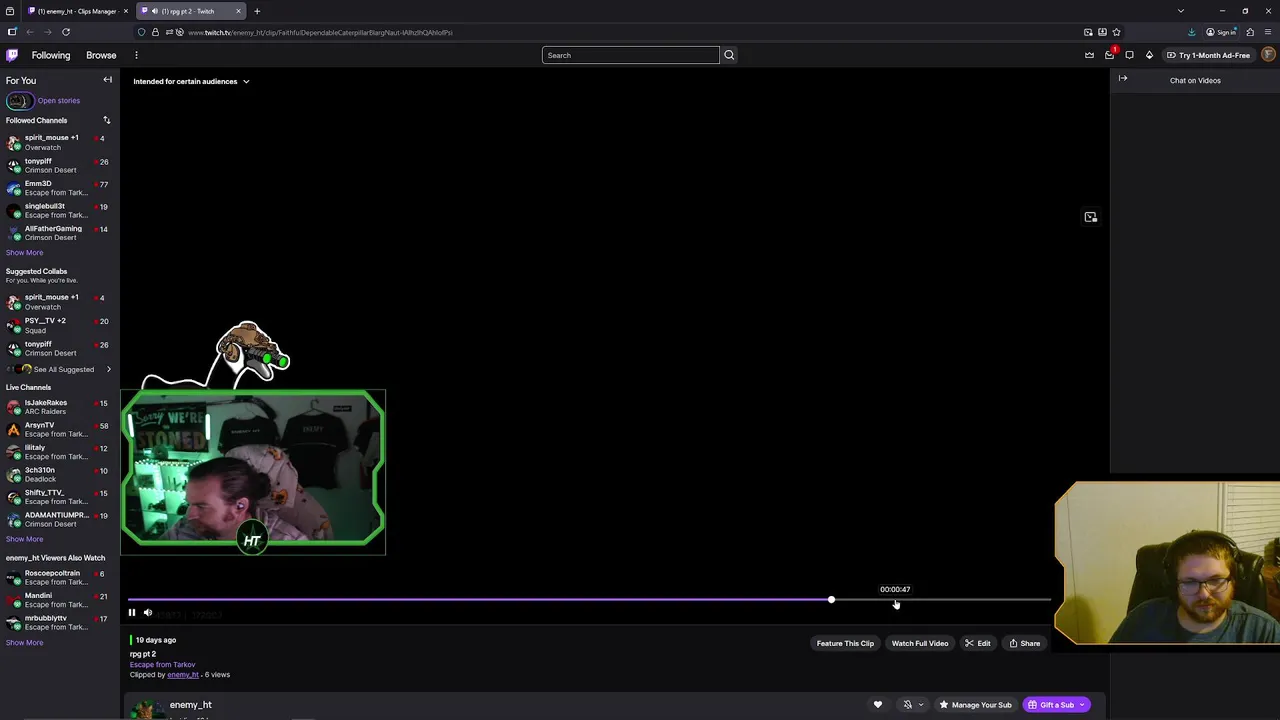The width and height of the screenshot is (1280, 720).
Task: Open mrbubbitytv channel
Action: coord(60,622)
